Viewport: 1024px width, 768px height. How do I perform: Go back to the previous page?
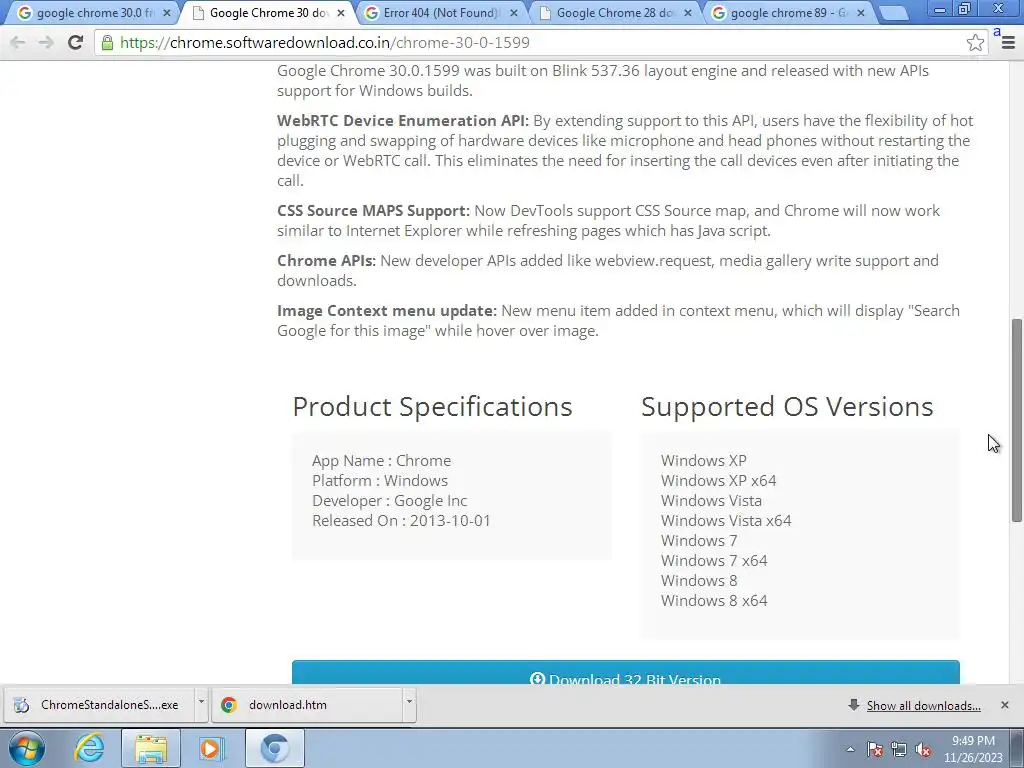(18, 42)
